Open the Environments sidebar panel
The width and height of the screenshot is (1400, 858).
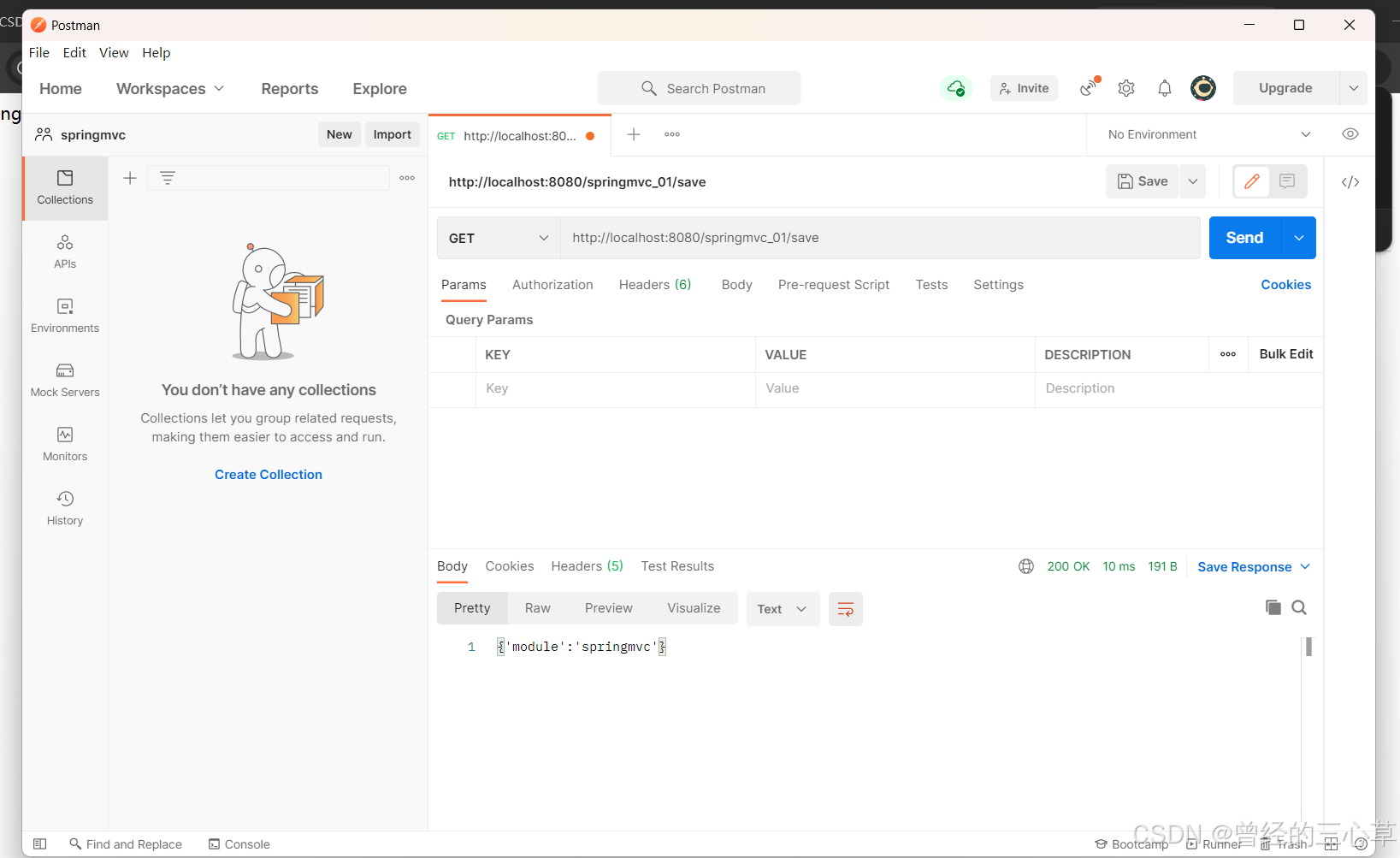65,316
